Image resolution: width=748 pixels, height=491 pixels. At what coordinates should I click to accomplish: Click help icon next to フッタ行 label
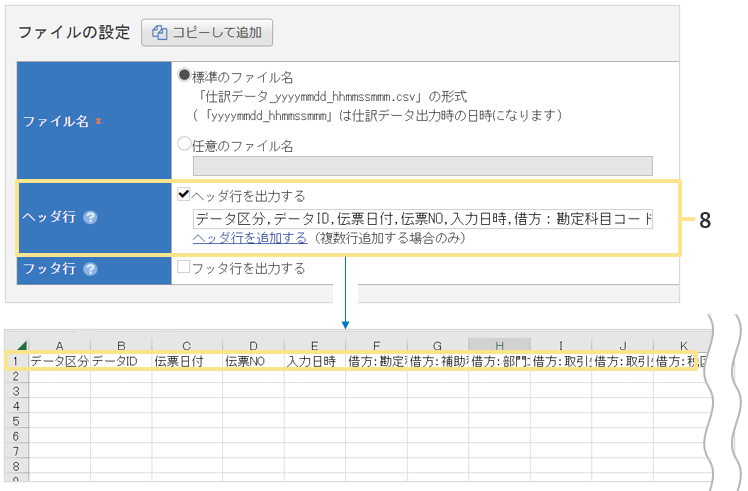coord(90,269)
